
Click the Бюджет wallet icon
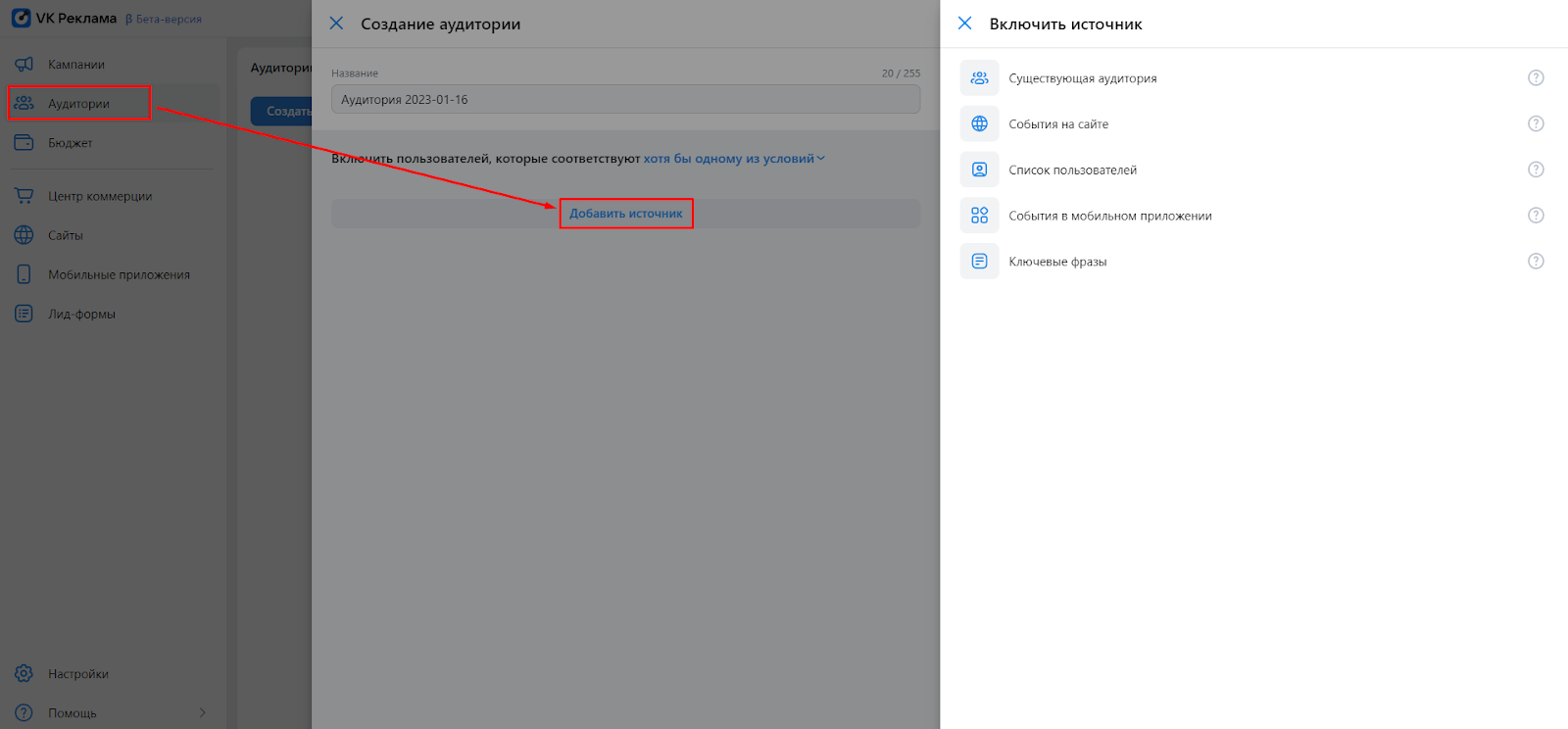click(x=24, y=142)
